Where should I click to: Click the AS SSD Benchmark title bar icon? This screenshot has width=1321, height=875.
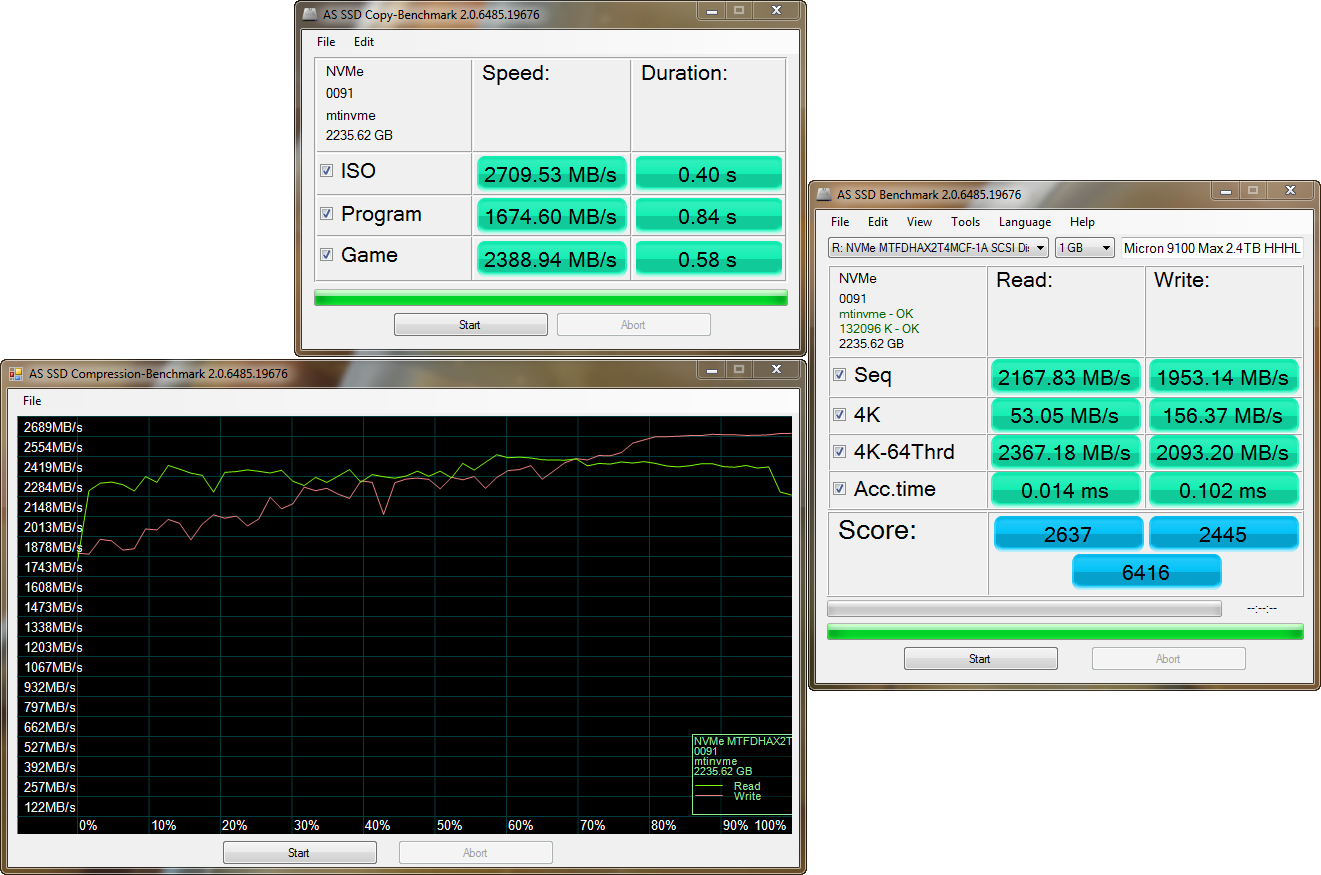pyautogui.click(x=824, y=194)
